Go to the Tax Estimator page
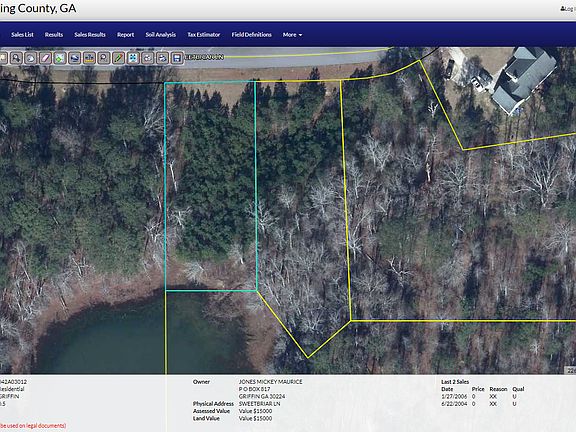The image size is (576, 432). point(204,35)
